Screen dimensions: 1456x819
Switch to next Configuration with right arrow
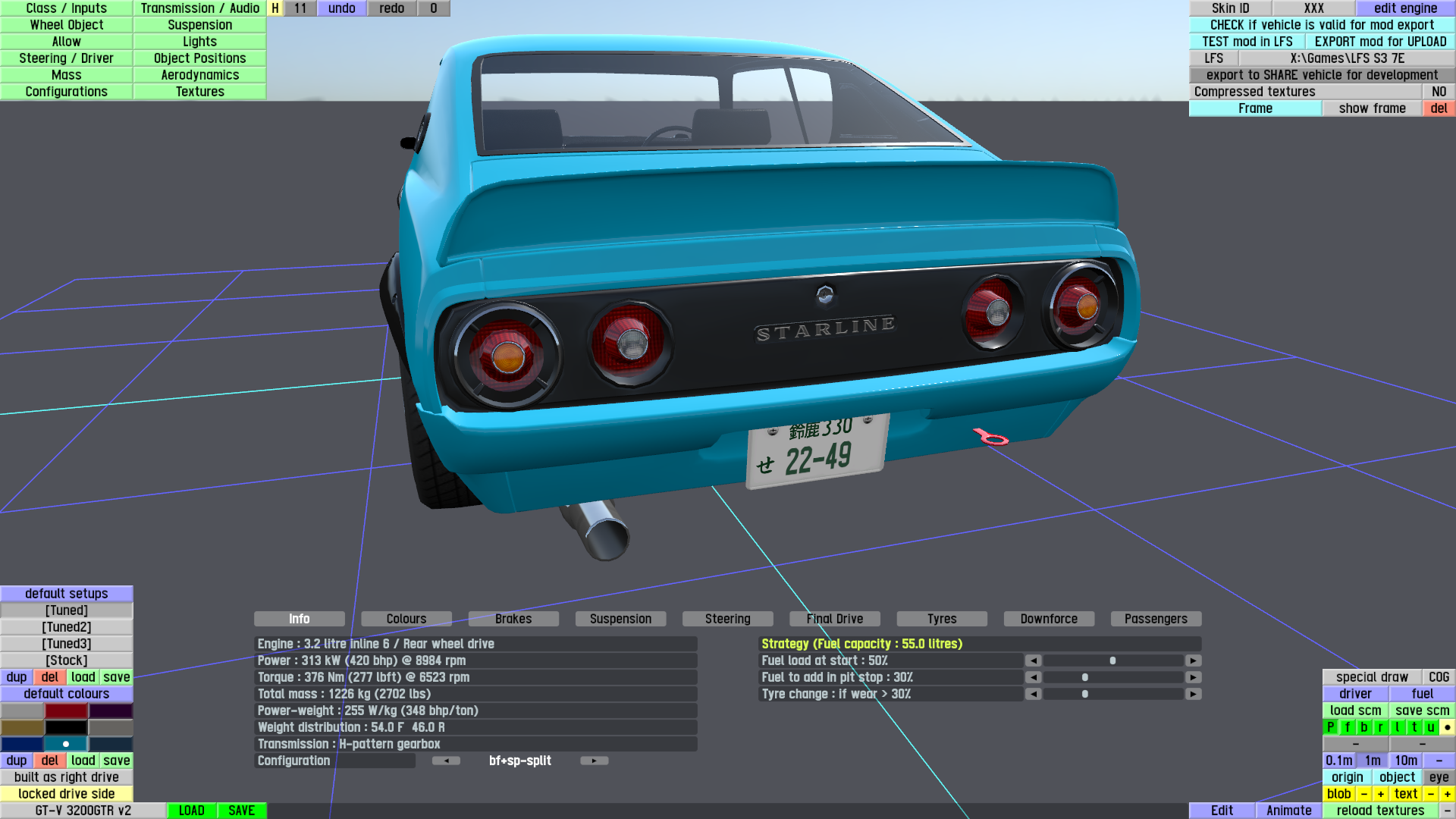pyautogui.click(x=594, y=761)
